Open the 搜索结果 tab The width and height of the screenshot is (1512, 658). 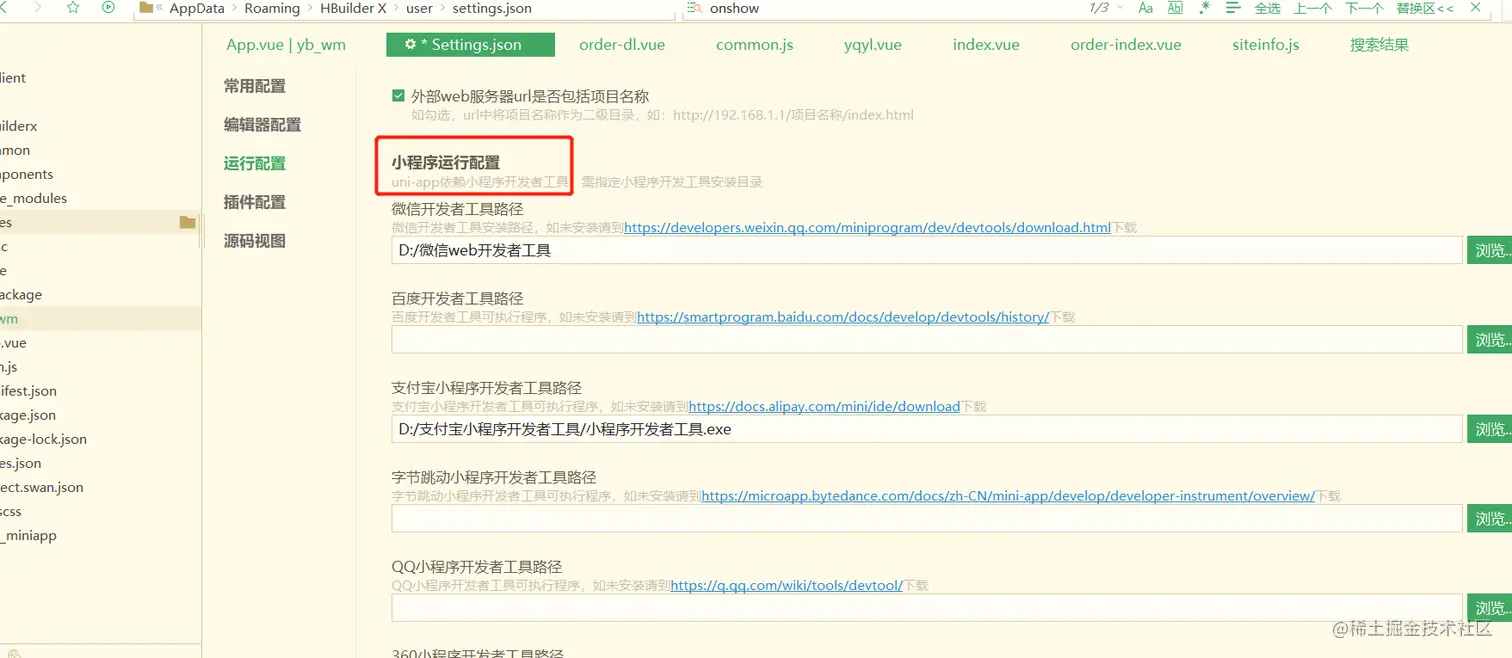coord(1379,45)
